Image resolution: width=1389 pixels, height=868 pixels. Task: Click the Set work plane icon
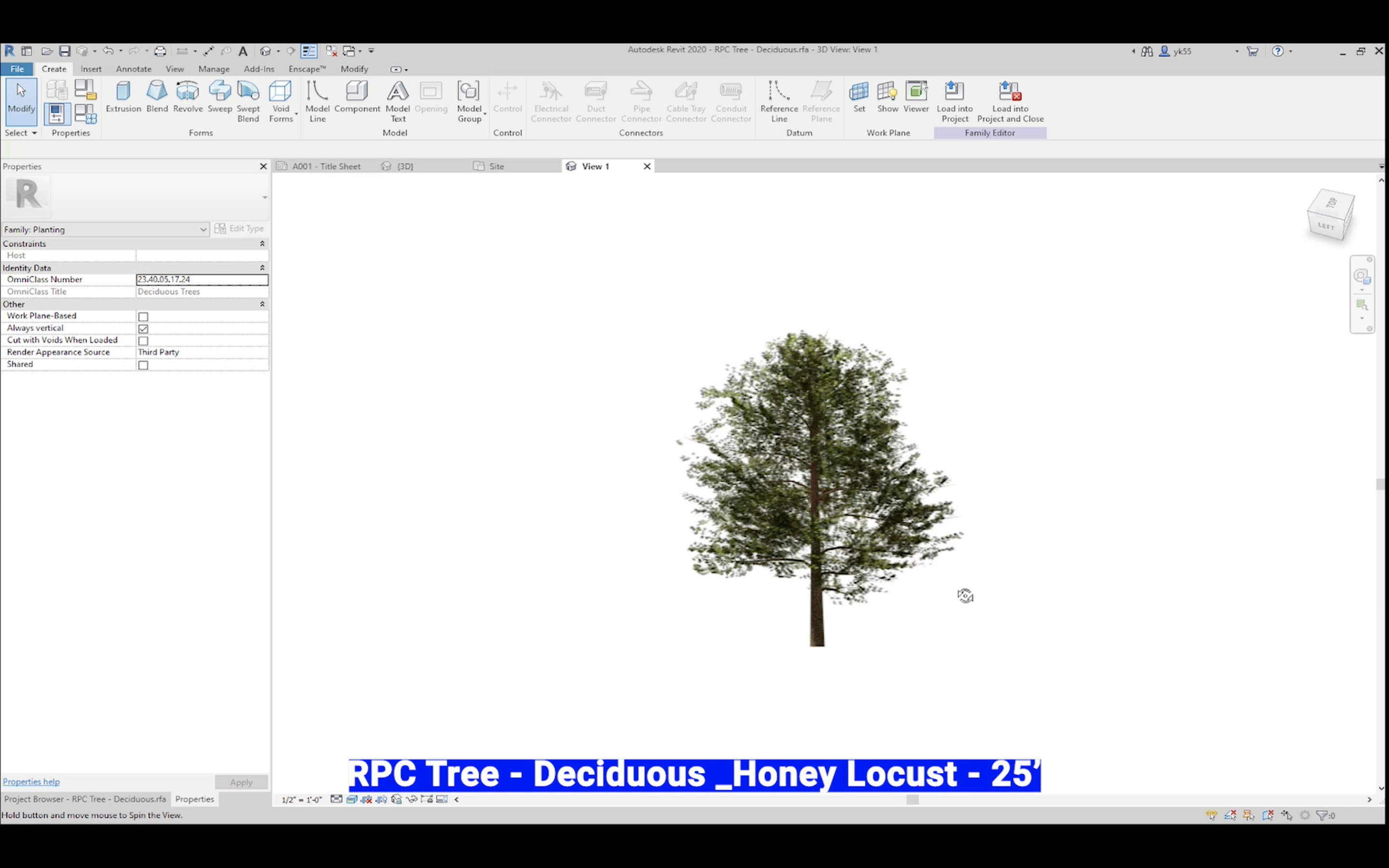[x=858, y=97]
